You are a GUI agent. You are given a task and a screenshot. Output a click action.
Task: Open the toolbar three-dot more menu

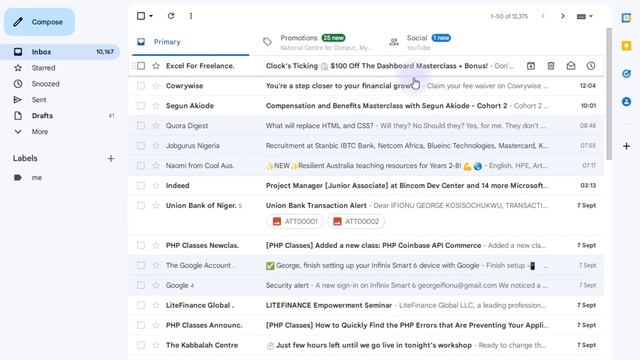191,16
